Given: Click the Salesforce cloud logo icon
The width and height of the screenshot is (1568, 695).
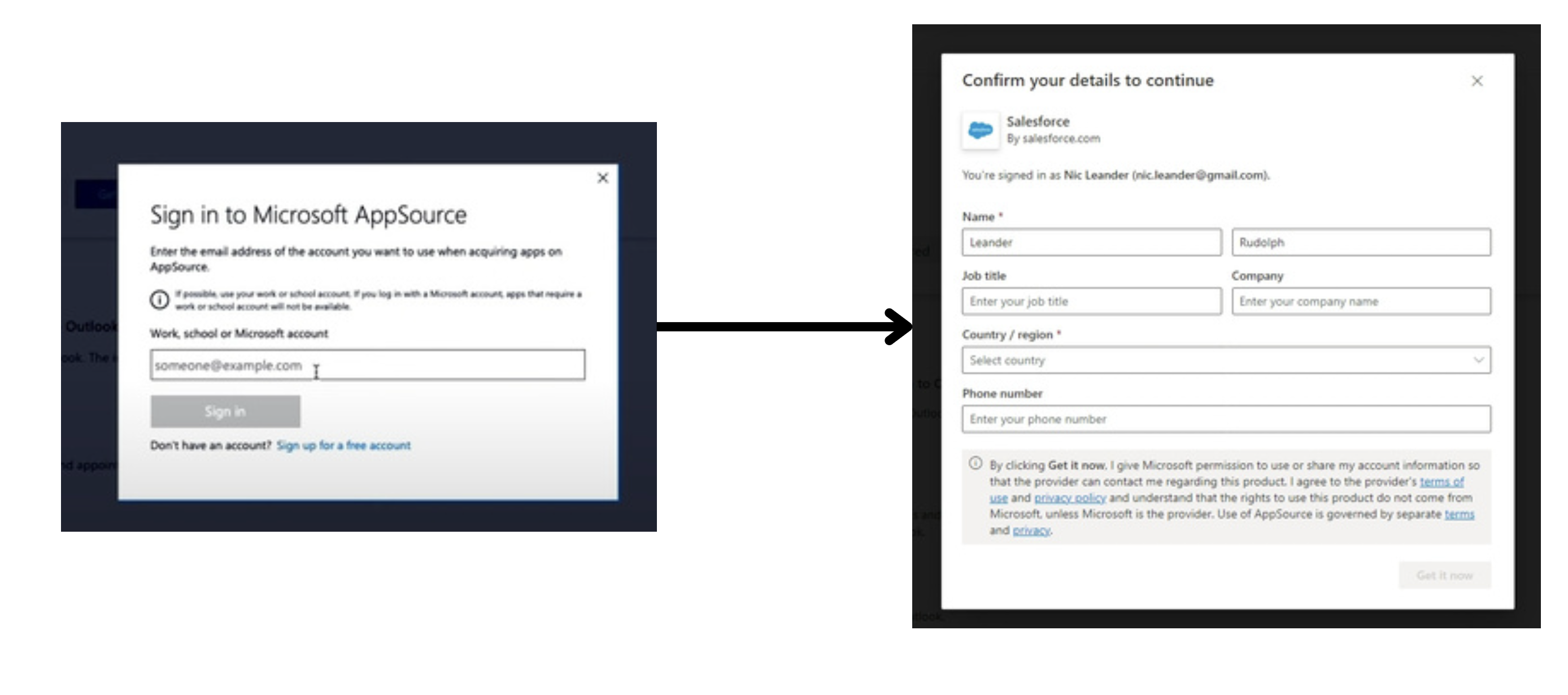Looking at the screenshot, I should point(980,130).
